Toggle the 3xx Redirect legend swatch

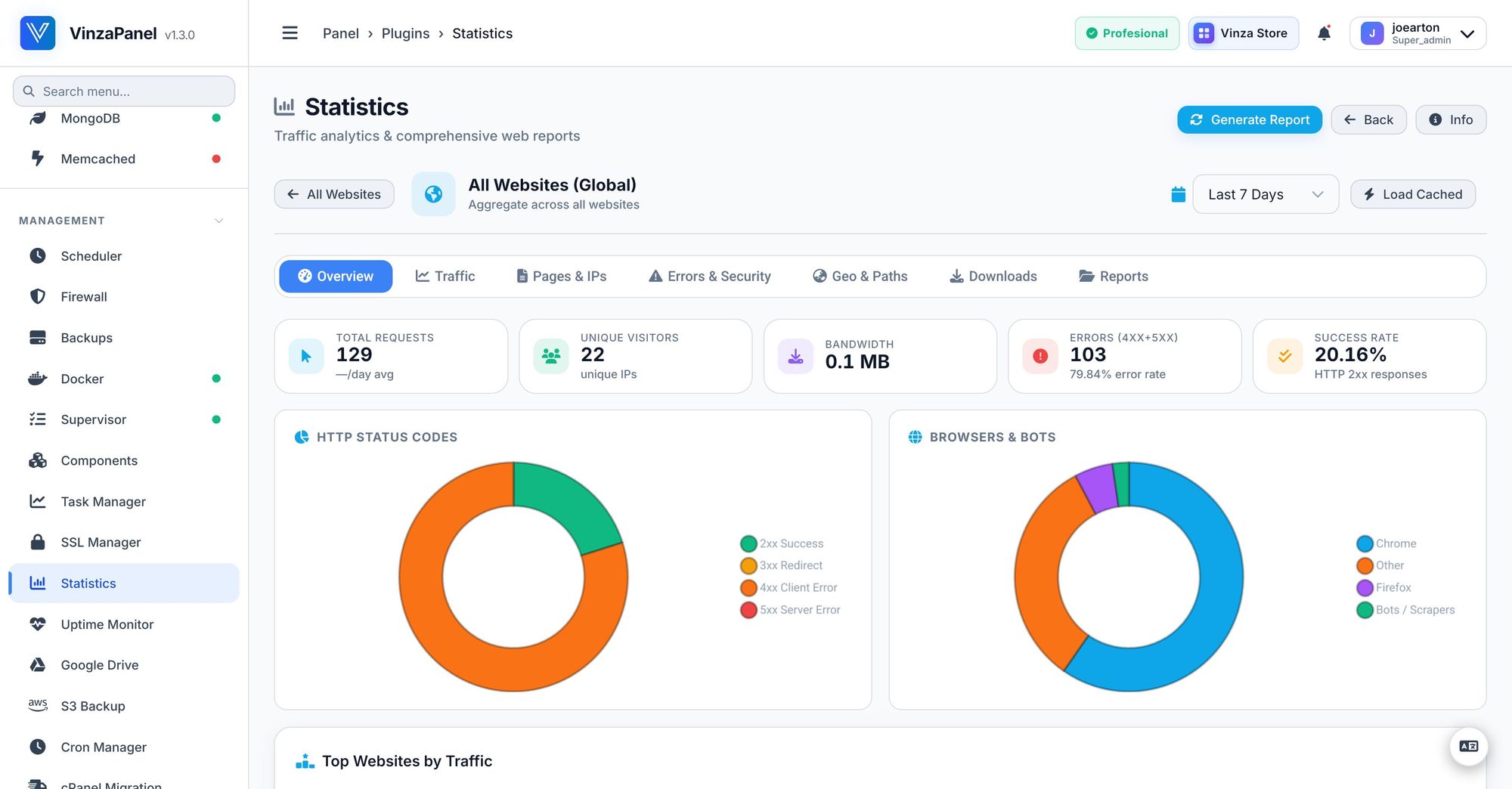748,565
